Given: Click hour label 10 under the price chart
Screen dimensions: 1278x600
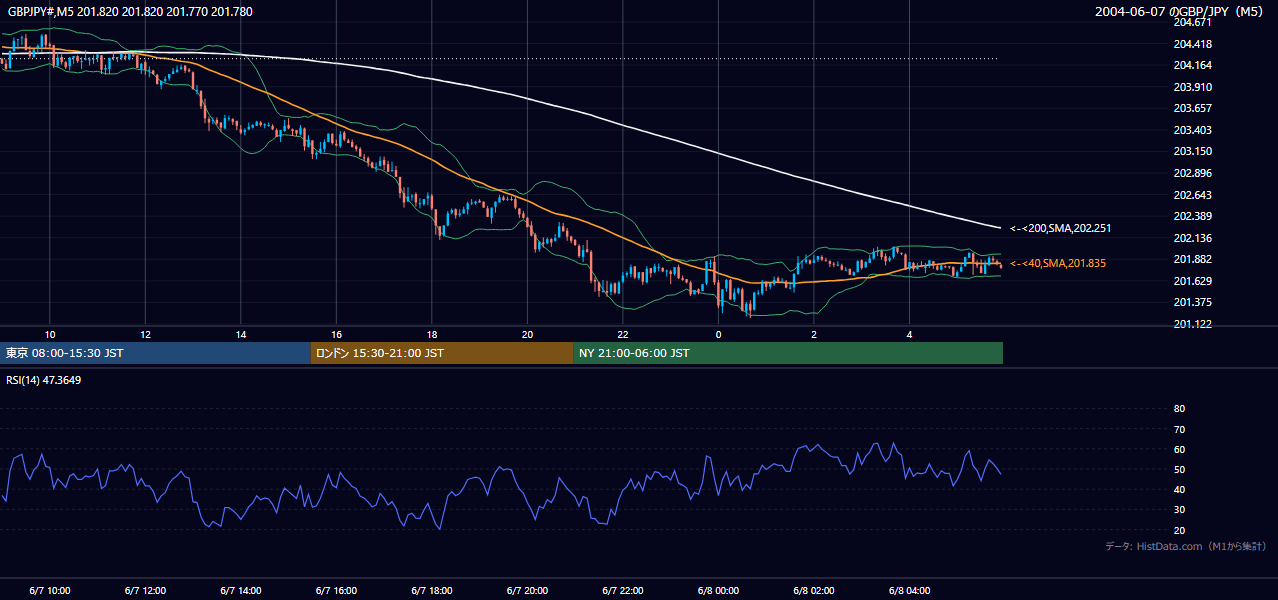Looking at the screenshot, I should coord(50,334).
